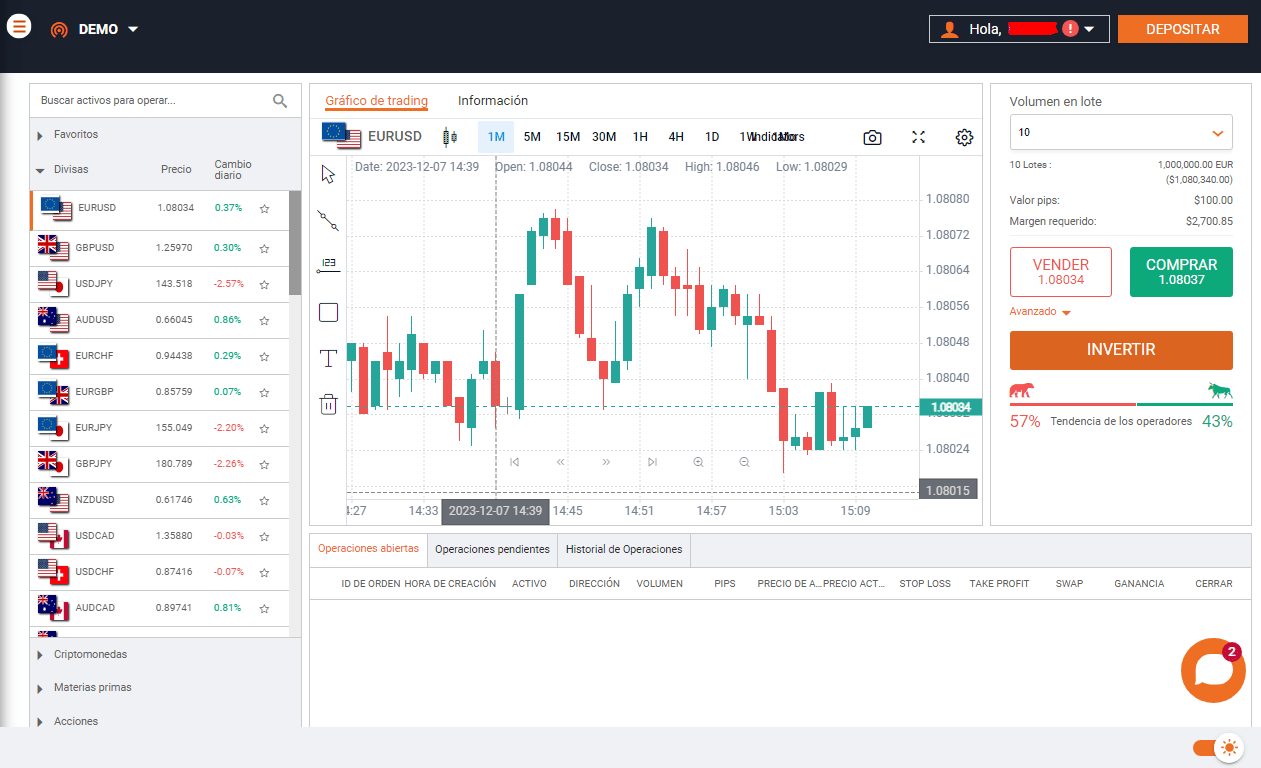The width and height of the screenshot is (1261, 768).
Task: Favorite EURGBP with its star
Action: [264, 392]
